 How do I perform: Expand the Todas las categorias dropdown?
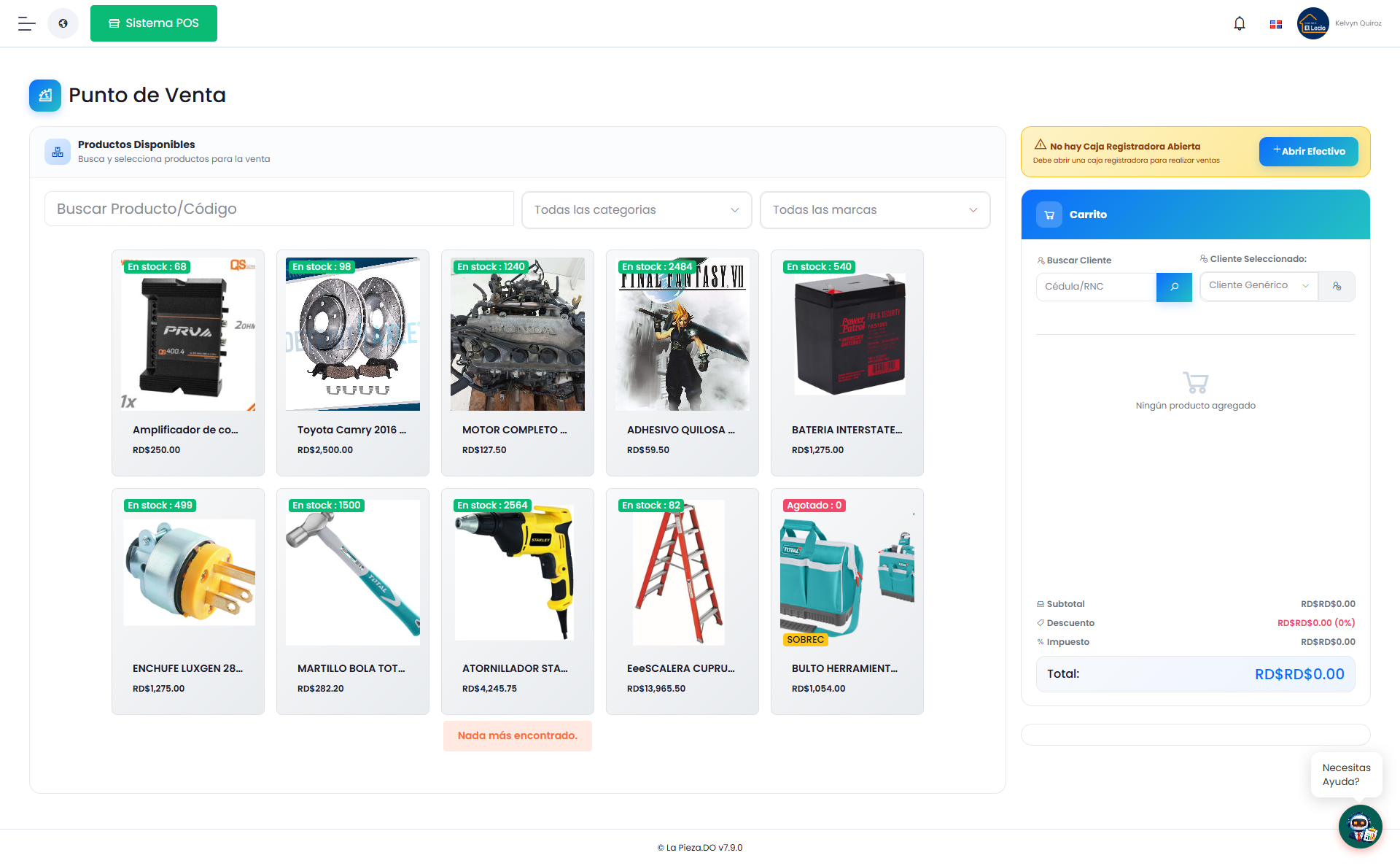pos(637,210)
